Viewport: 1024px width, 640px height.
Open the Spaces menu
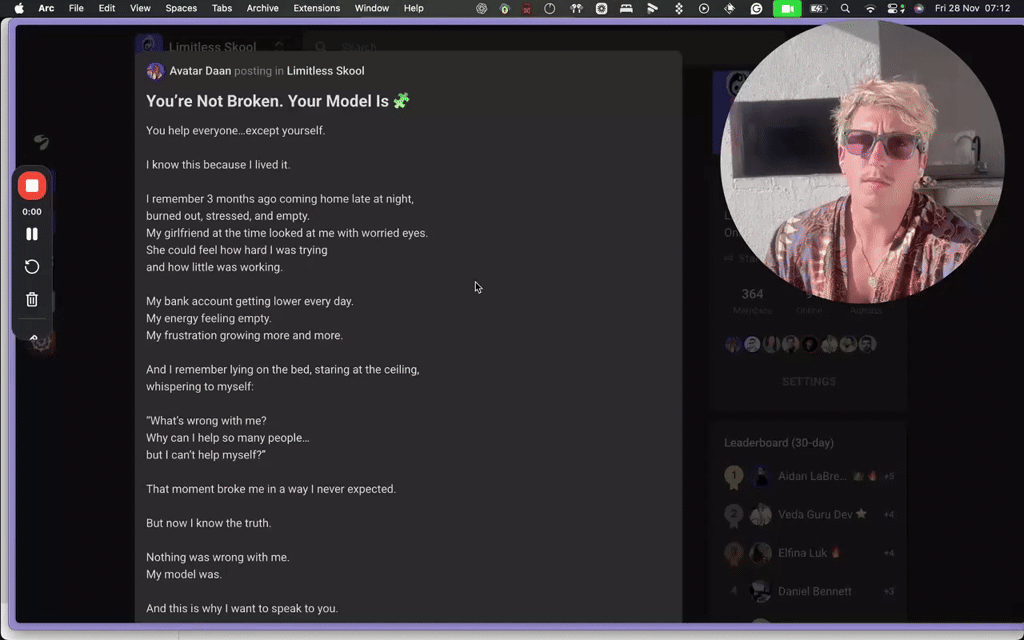tap(181, 8)
